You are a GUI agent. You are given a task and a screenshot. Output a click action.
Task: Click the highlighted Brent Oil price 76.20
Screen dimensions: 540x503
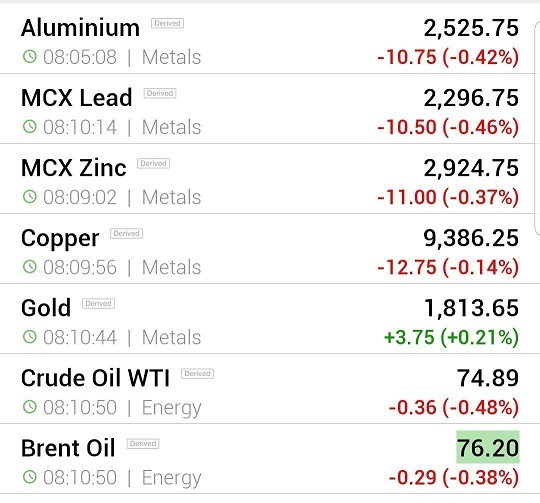coord(488,447)
